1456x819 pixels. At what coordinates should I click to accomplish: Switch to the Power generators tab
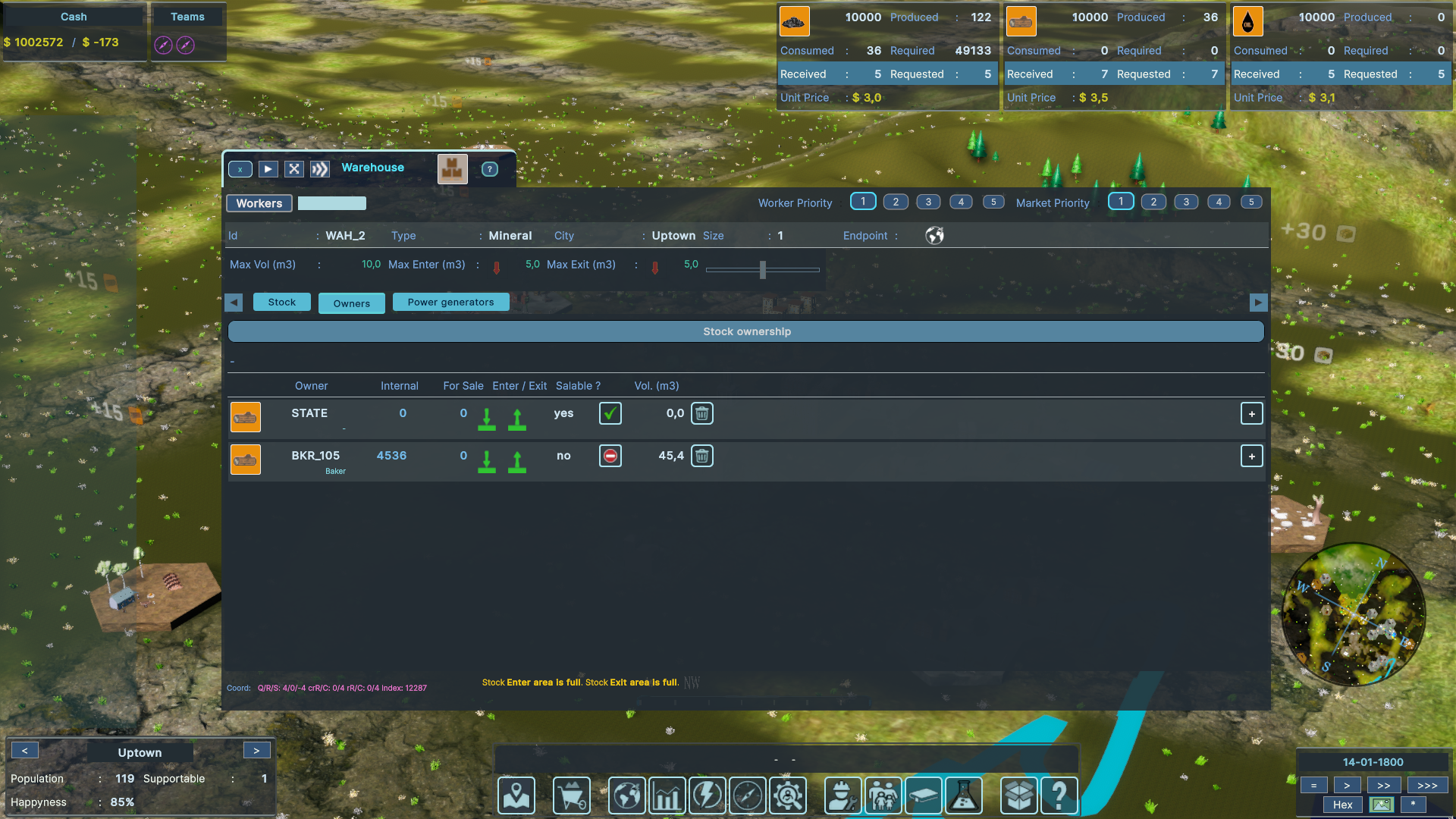[x=450, y=302]
